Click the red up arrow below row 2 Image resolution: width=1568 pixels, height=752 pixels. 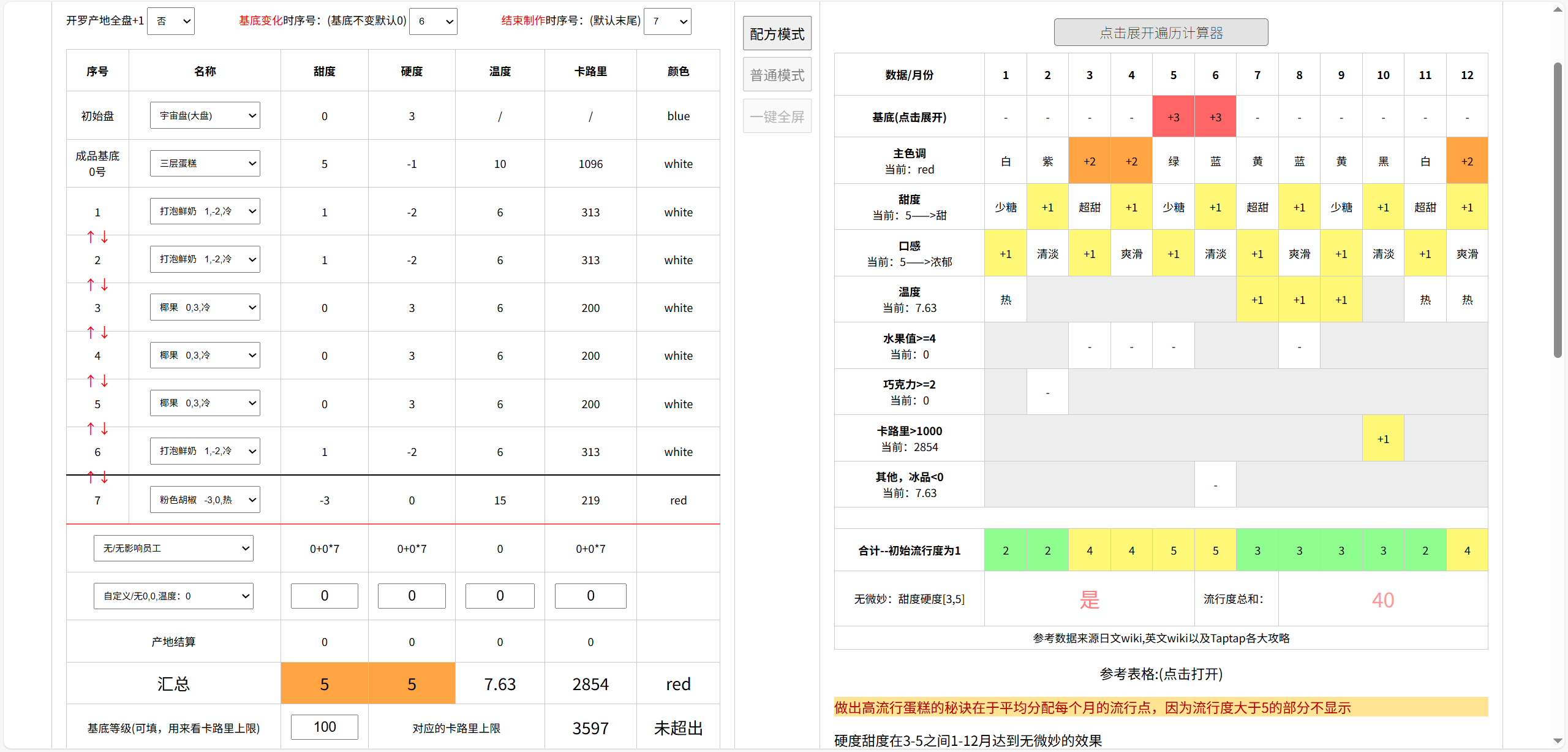click(x=91, y=284)
